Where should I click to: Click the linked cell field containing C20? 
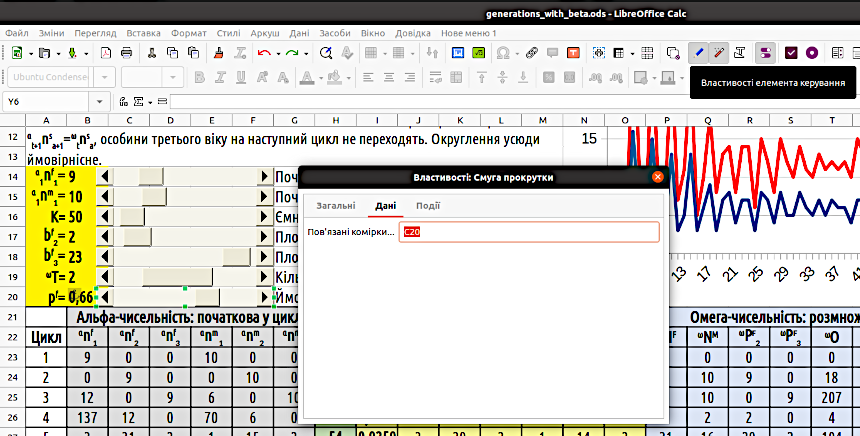[x=528, y=232]
